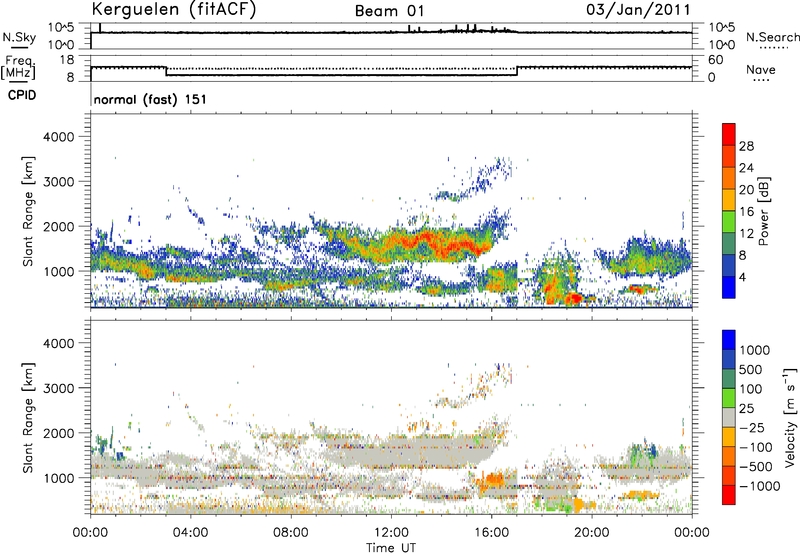800x554 pixels.
Task: Click the "Kerguelen (fitACF)" plot title
Action: click(x=174, y=10)
